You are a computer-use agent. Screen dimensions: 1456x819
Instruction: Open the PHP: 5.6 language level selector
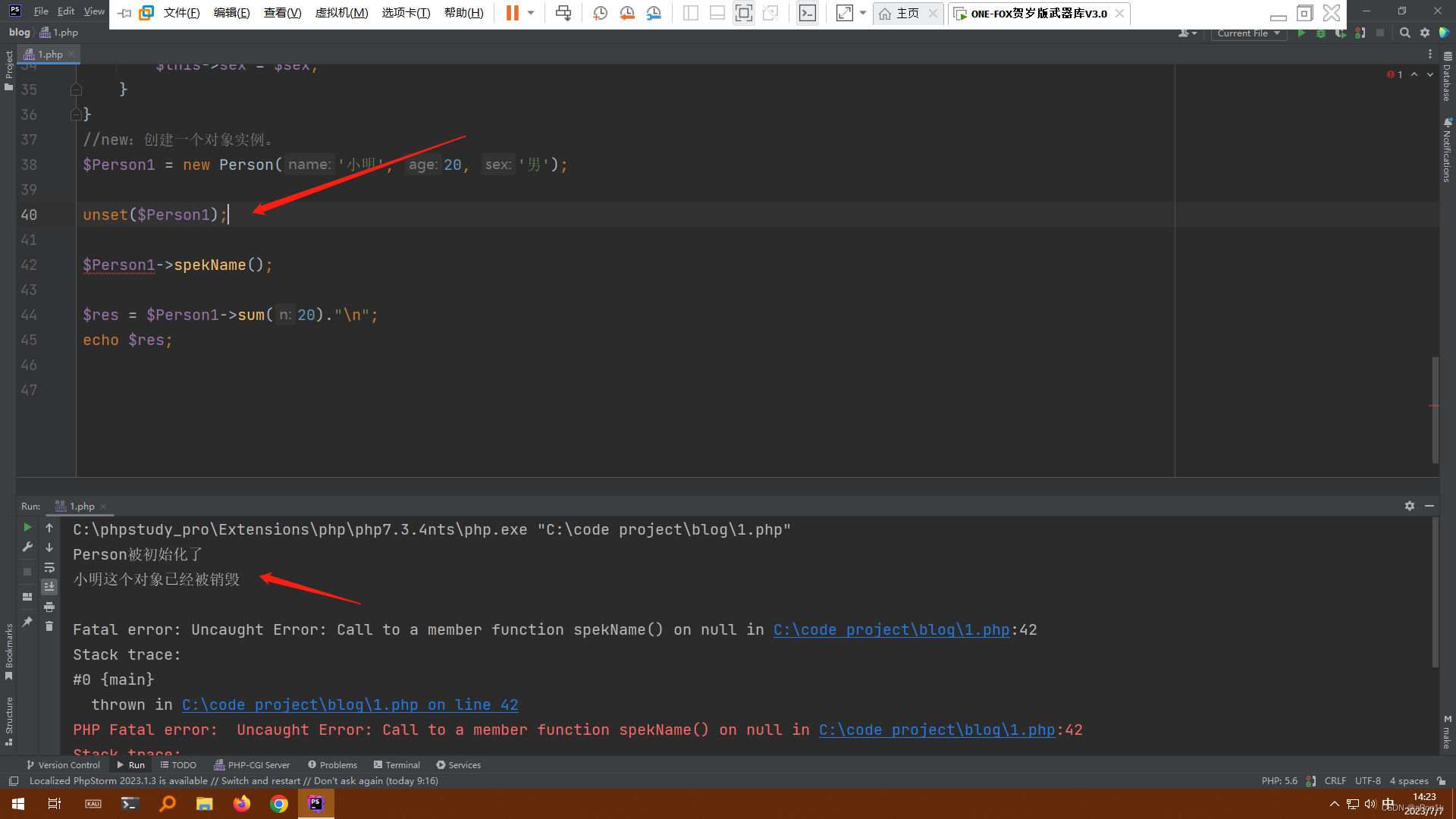(x=1279, y=781)
